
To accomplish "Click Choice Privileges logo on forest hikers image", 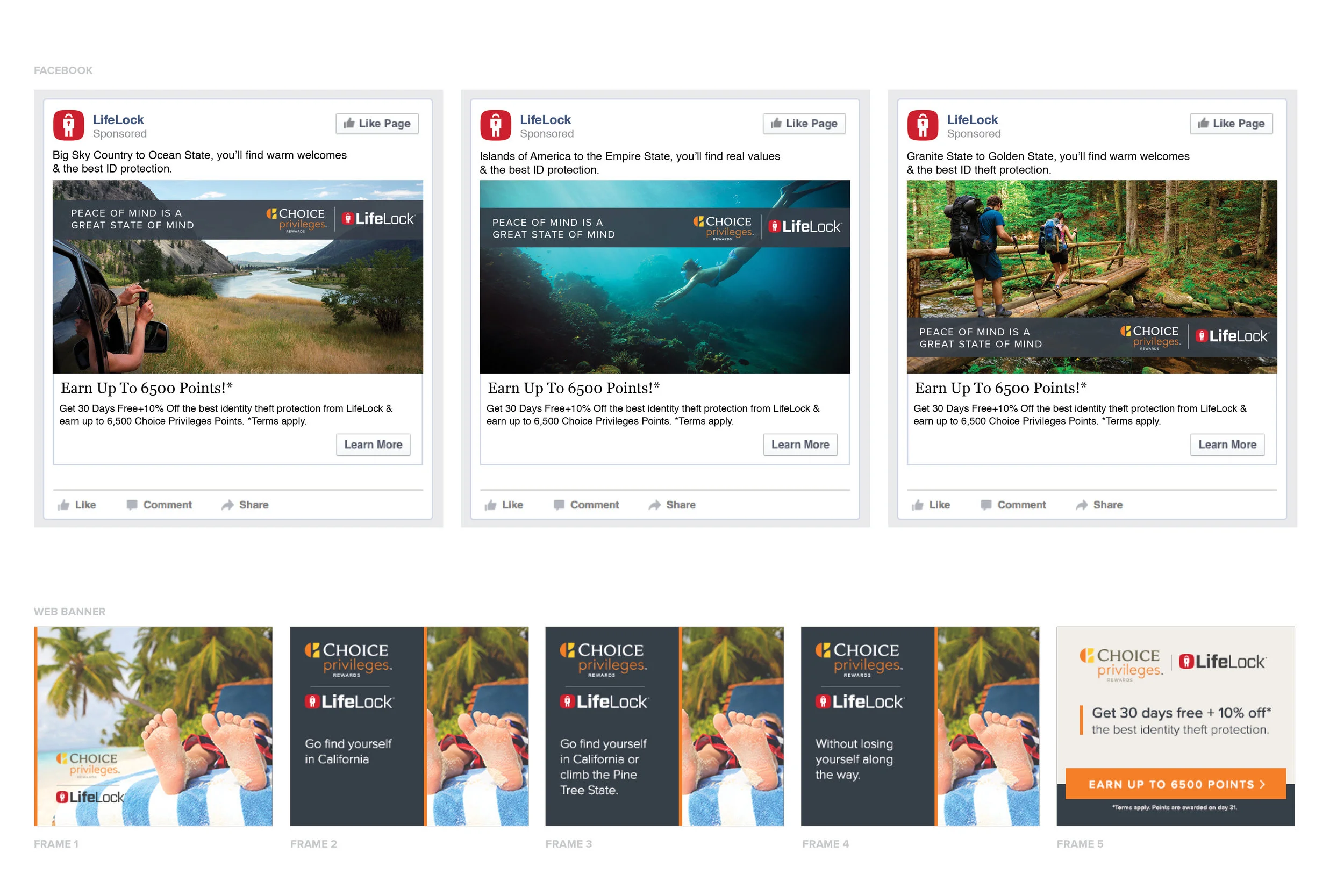I will (x=1150, y=338).
